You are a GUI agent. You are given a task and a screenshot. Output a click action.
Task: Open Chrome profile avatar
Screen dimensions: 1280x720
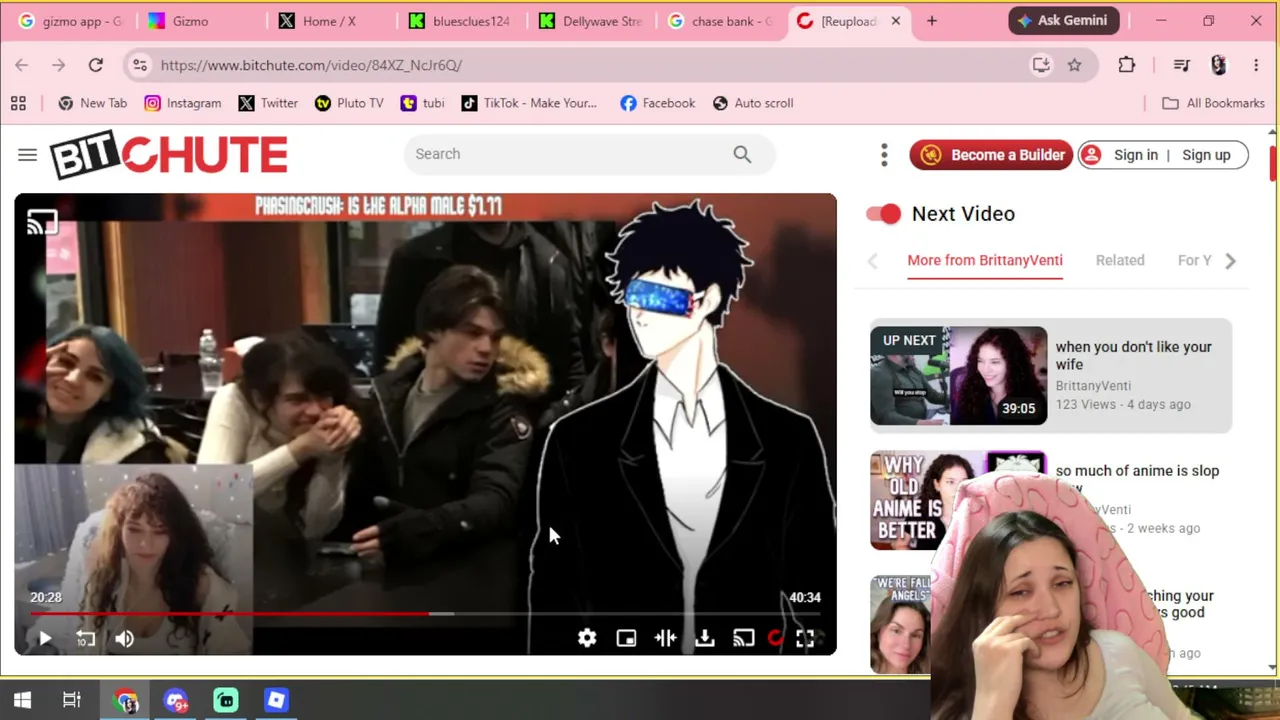1218,65
